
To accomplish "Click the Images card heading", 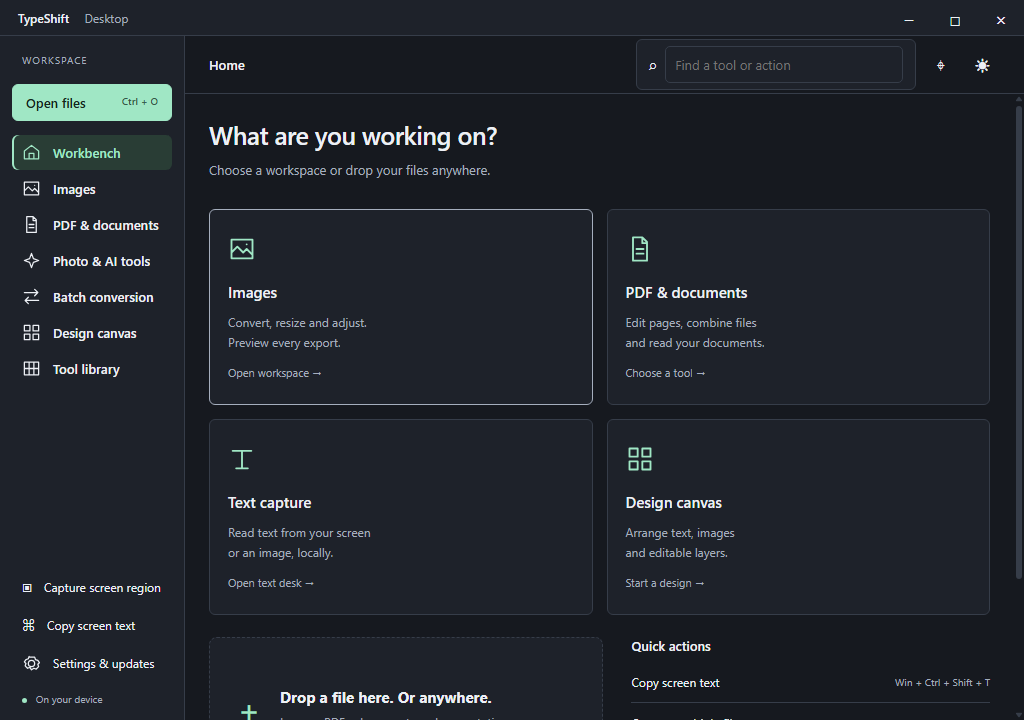I will tap(252, 293).
